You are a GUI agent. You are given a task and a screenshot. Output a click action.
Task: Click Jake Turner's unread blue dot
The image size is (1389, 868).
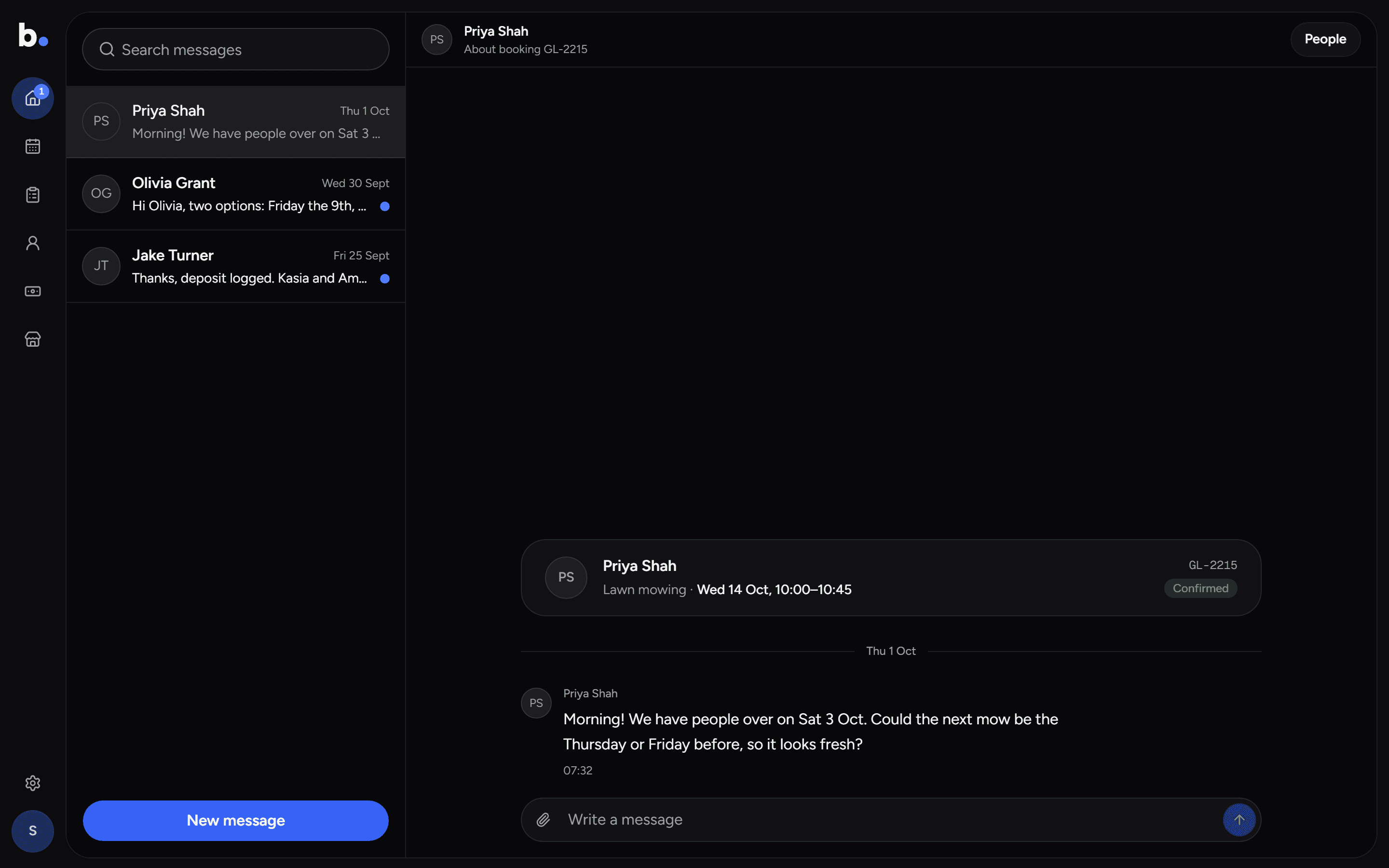click(x=384, y=278)
